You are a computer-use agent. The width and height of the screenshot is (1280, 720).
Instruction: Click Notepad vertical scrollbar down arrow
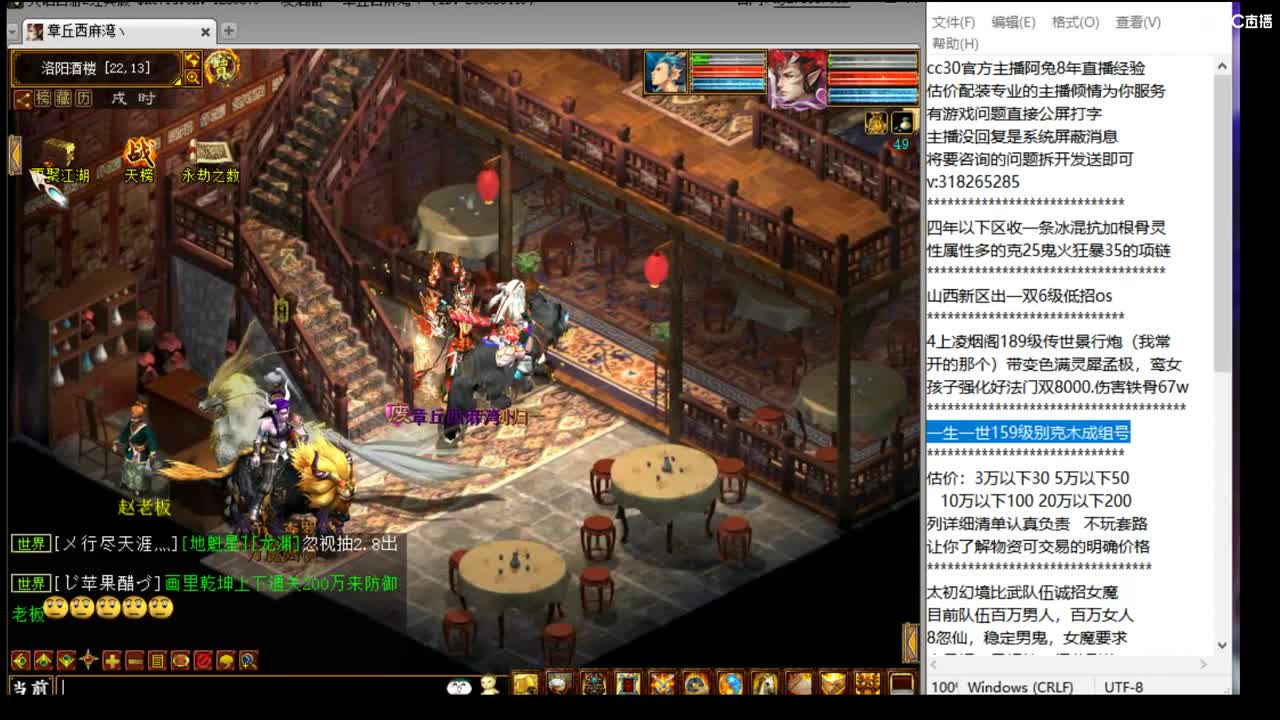point(1222,646)
